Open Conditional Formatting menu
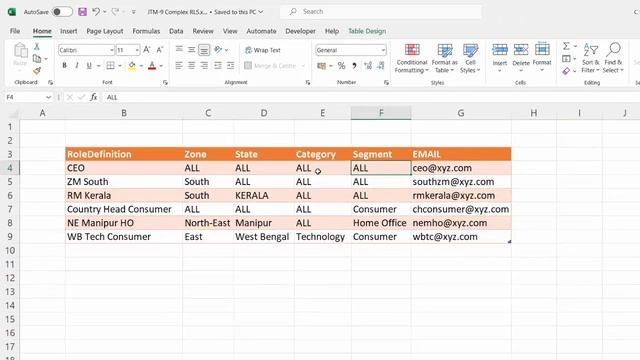Viewport: 640px width, 360px height. pos(412,58)
